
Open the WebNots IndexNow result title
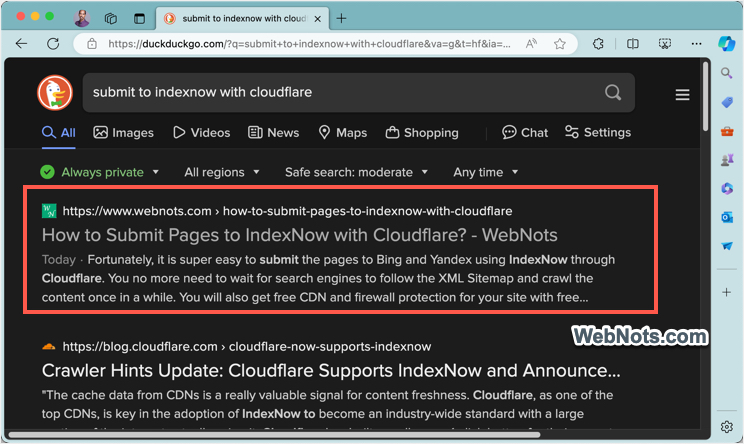pyautogui.click(x=299, y=235)
